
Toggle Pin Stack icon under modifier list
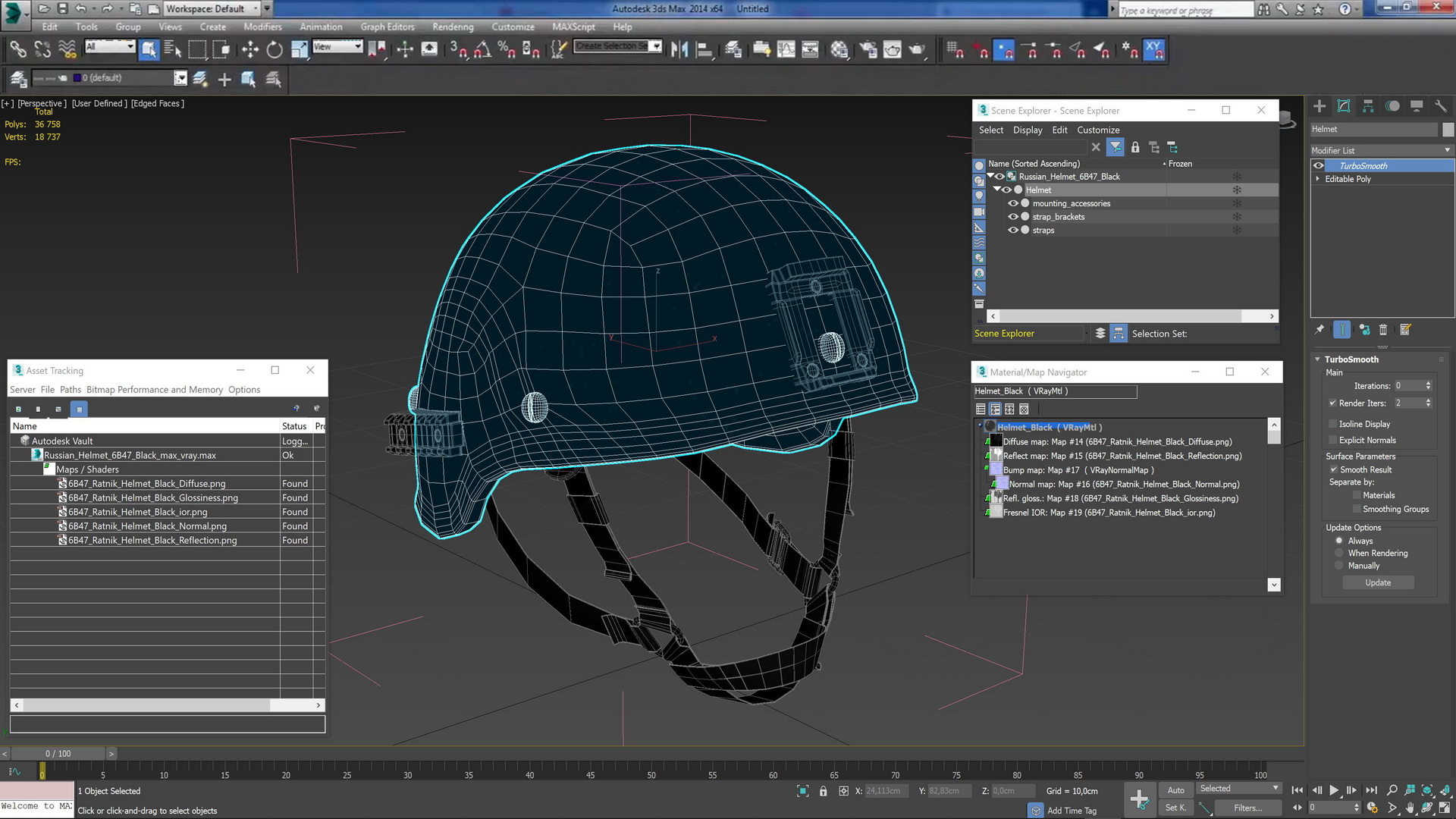click(1319, 330)
